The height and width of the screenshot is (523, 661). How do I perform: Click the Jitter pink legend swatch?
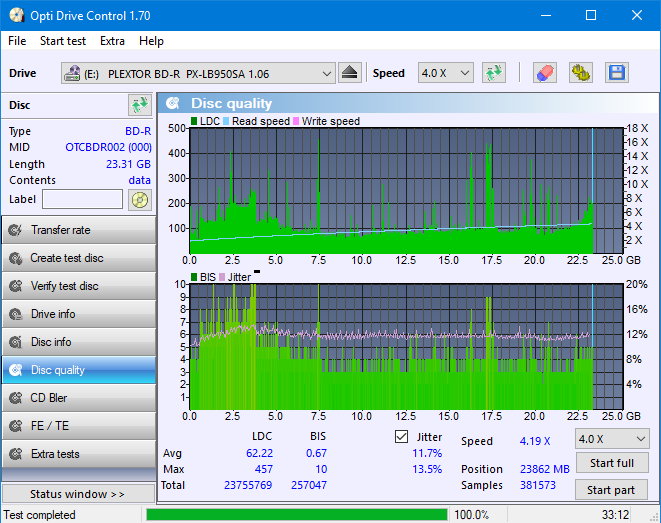click(222, 277)
